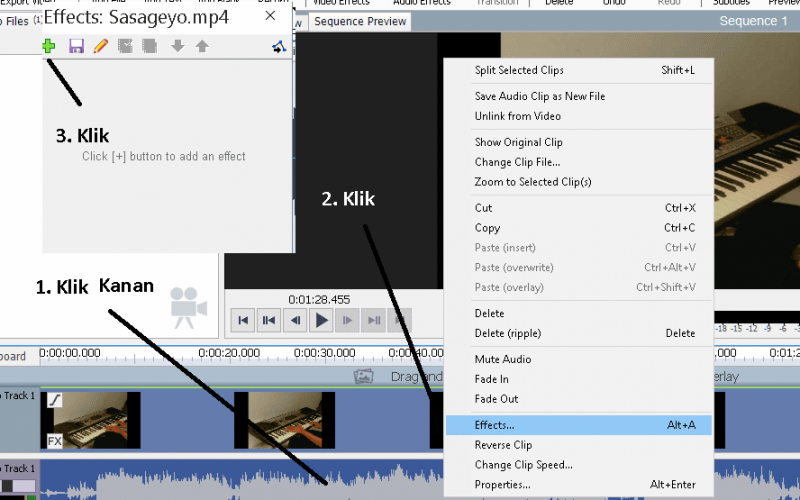Viewport: 800px width, 500px height.
Task: Choose Copy from the context menu
Action: pyautogui.click(x=579, y=228)
